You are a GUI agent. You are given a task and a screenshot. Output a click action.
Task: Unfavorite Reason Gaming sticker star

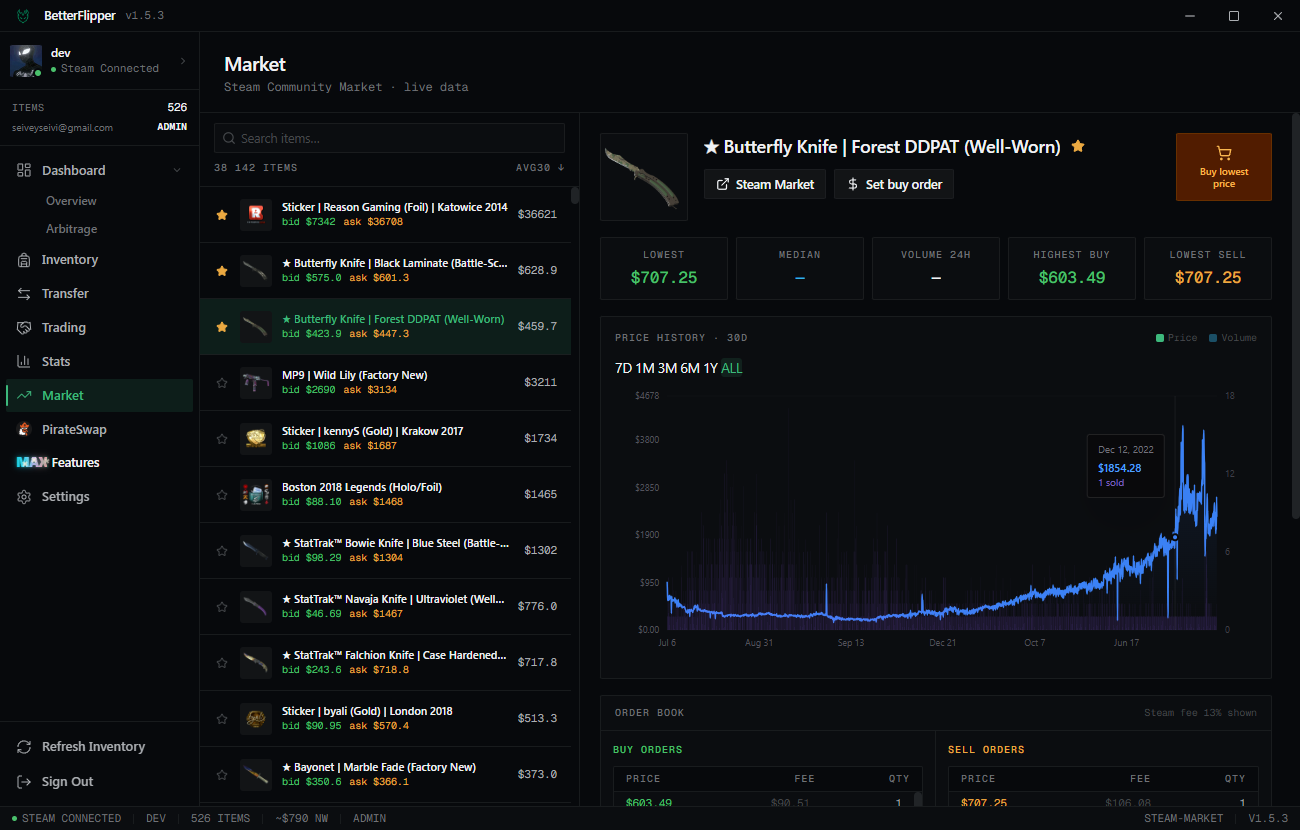(222, 215)
